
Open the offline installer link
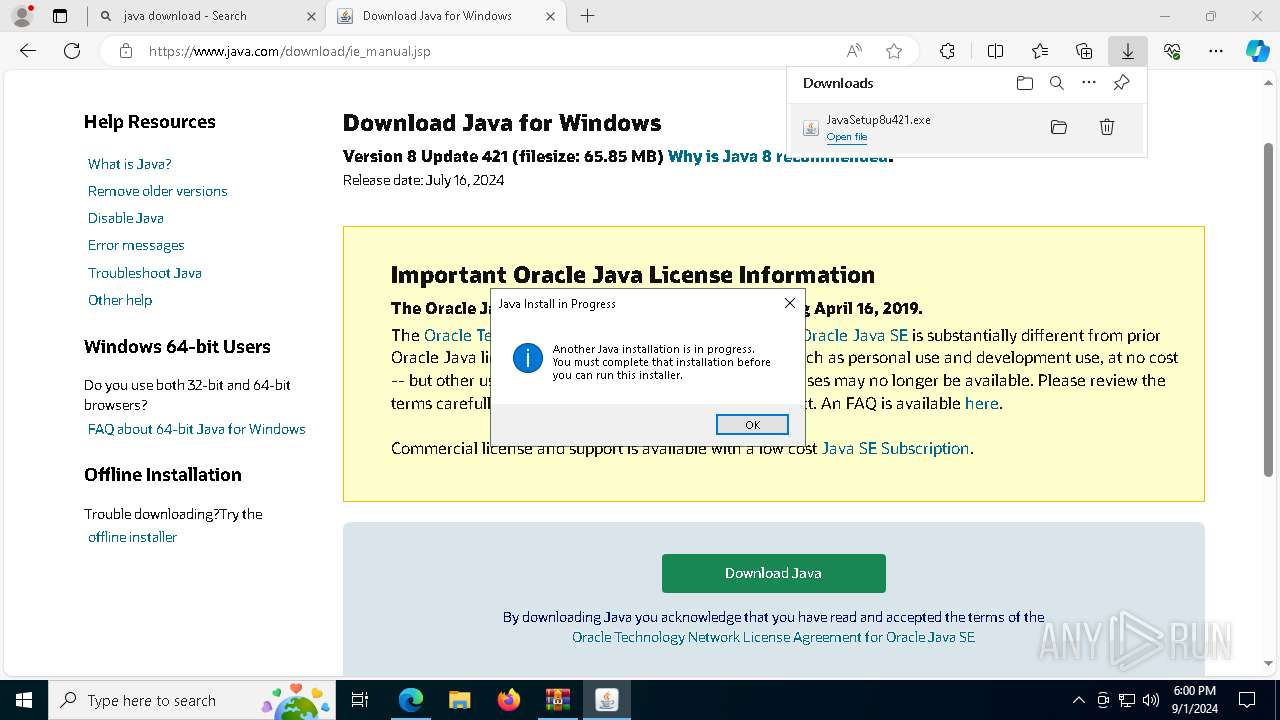point(132,537)
